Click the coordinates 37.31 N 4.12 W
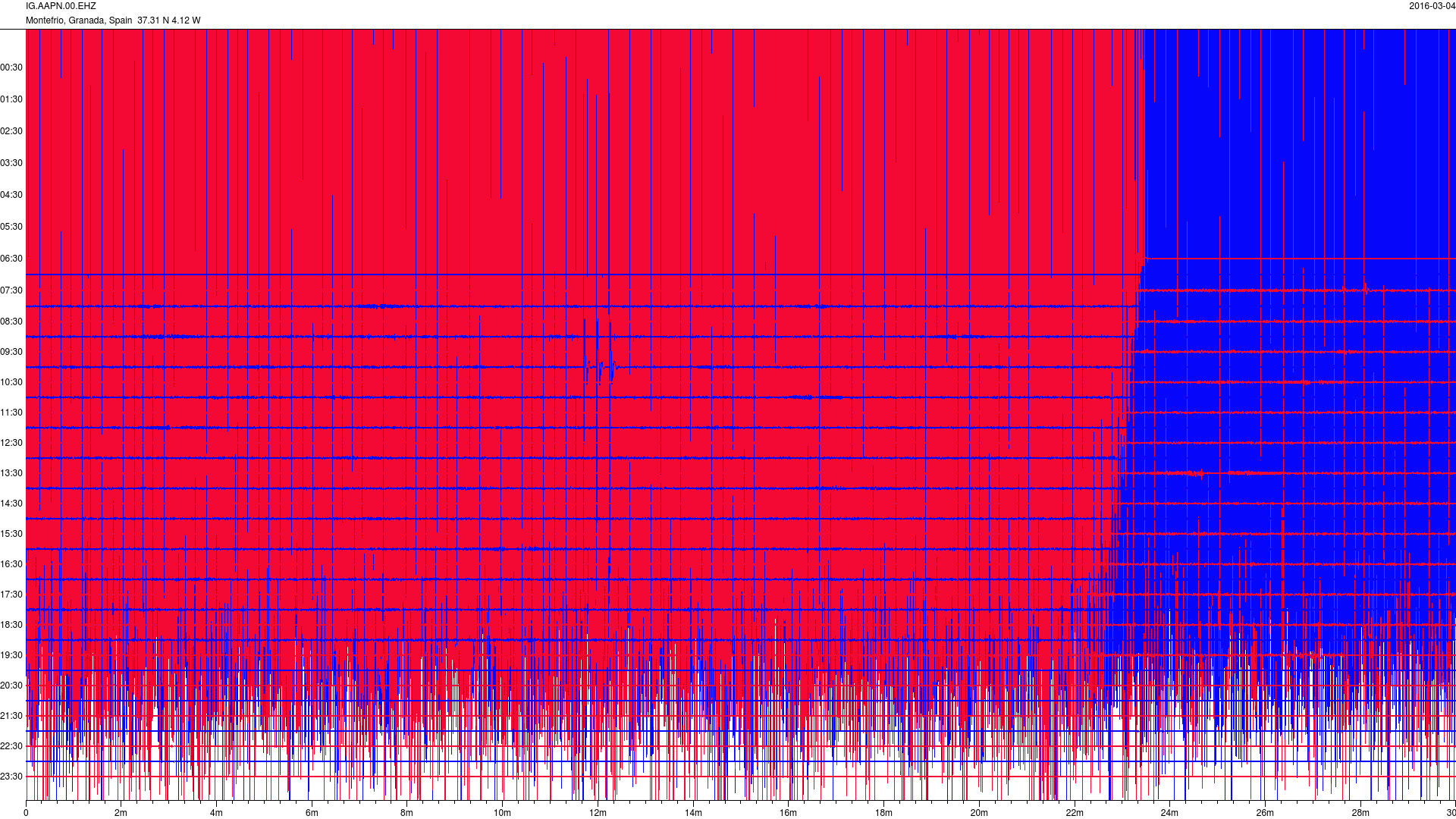The width and height of the screenshot is (1456, 819). [169, 20]
